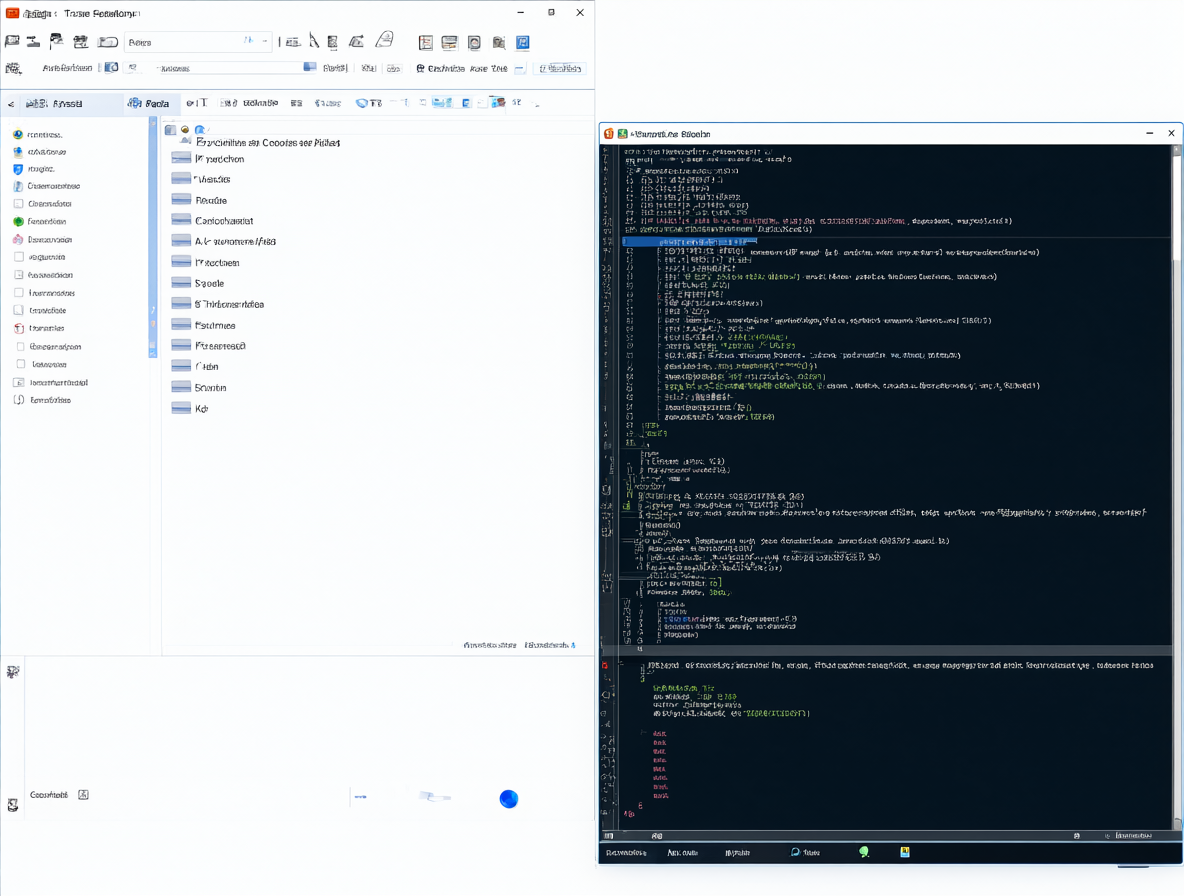Select the sidebar item with the green circle icon
Viewport: 1184px width, 896px height.
(x=39, y=222)
